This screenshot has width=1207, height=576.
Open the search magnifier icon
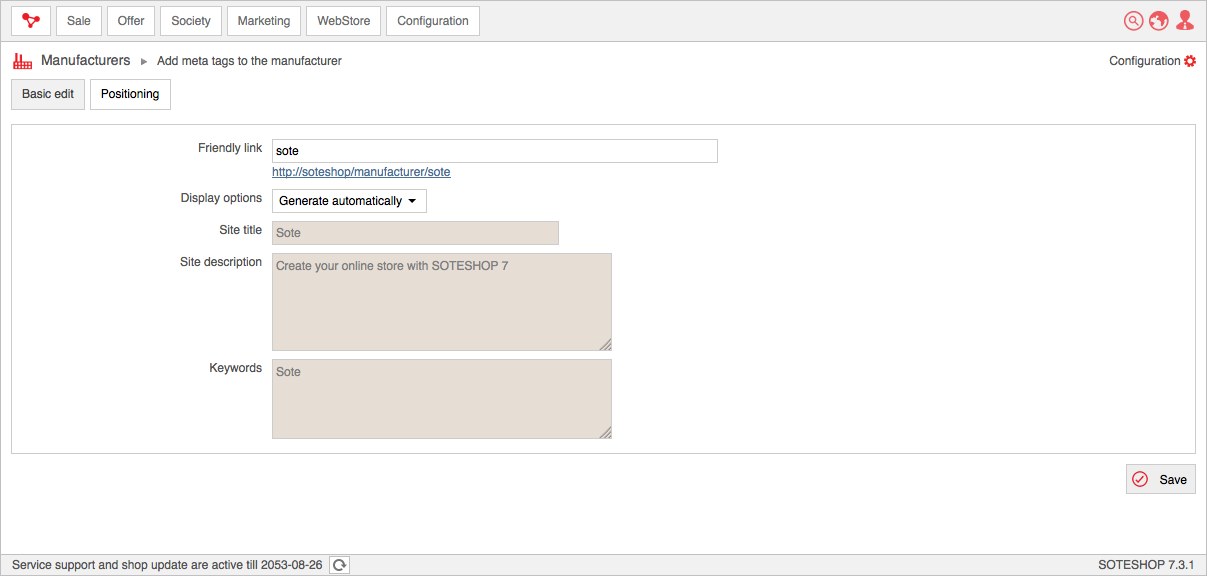point(1133,21)
